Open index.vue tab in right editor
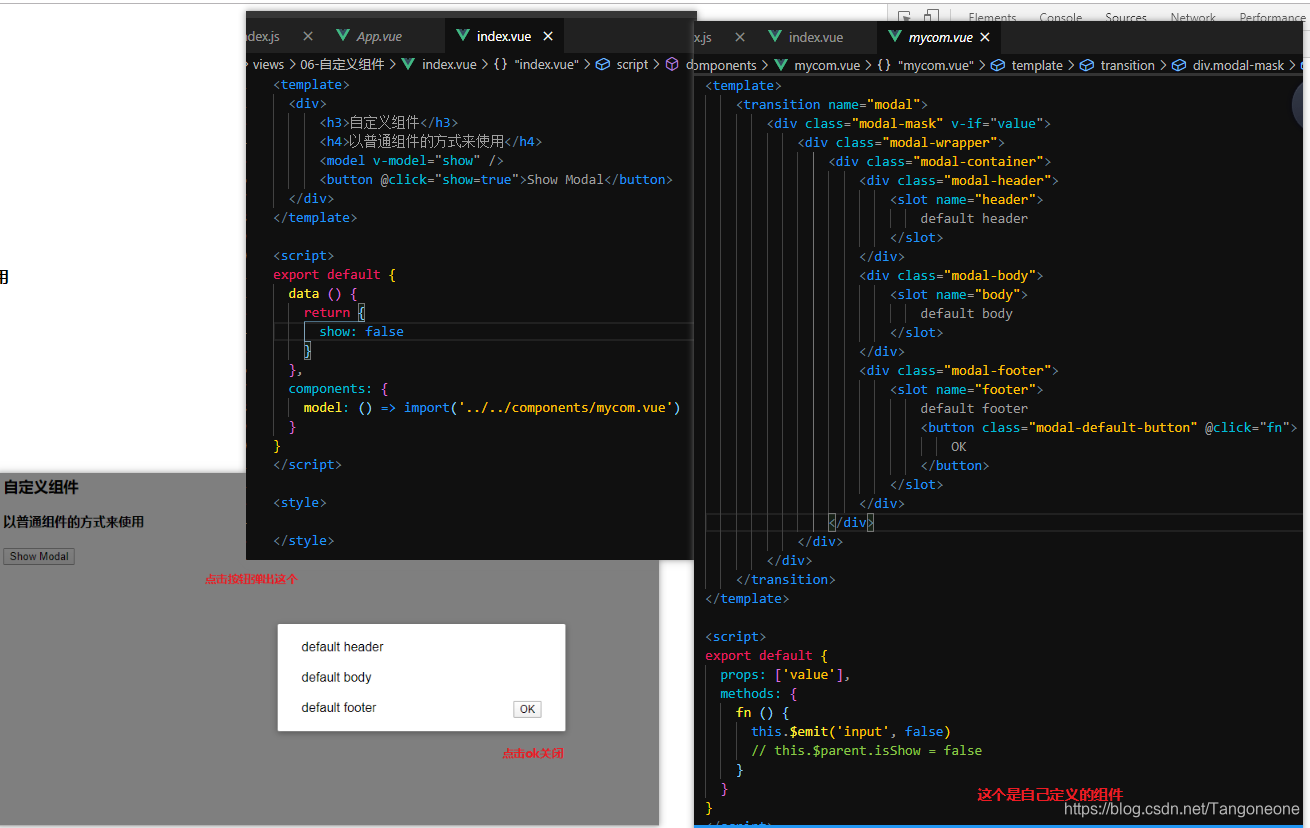This screenshot has height=828, width=1310. 815,37
